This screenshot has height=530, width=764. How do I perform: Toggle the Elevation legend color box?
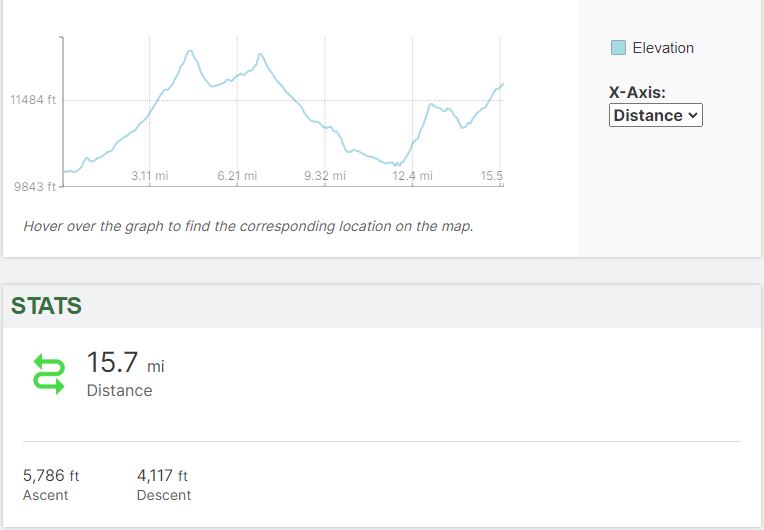pos(618,48)
